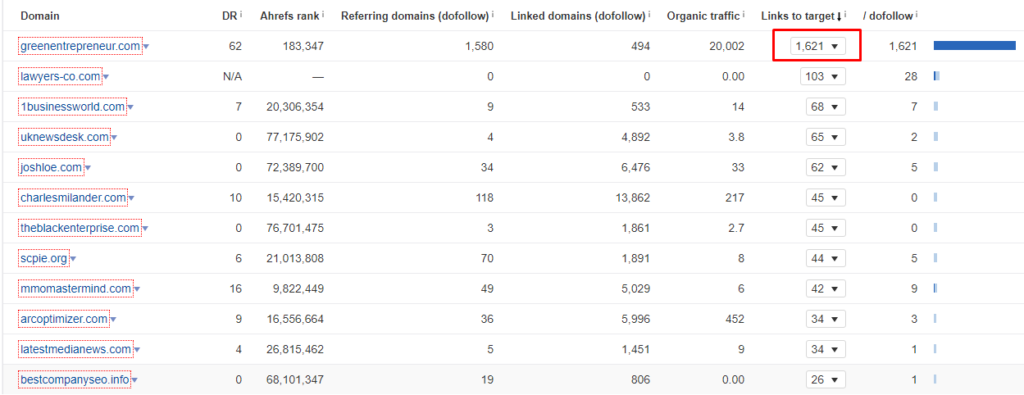
Task: Open the 1businessworld.com domain link
Action: 72,106
